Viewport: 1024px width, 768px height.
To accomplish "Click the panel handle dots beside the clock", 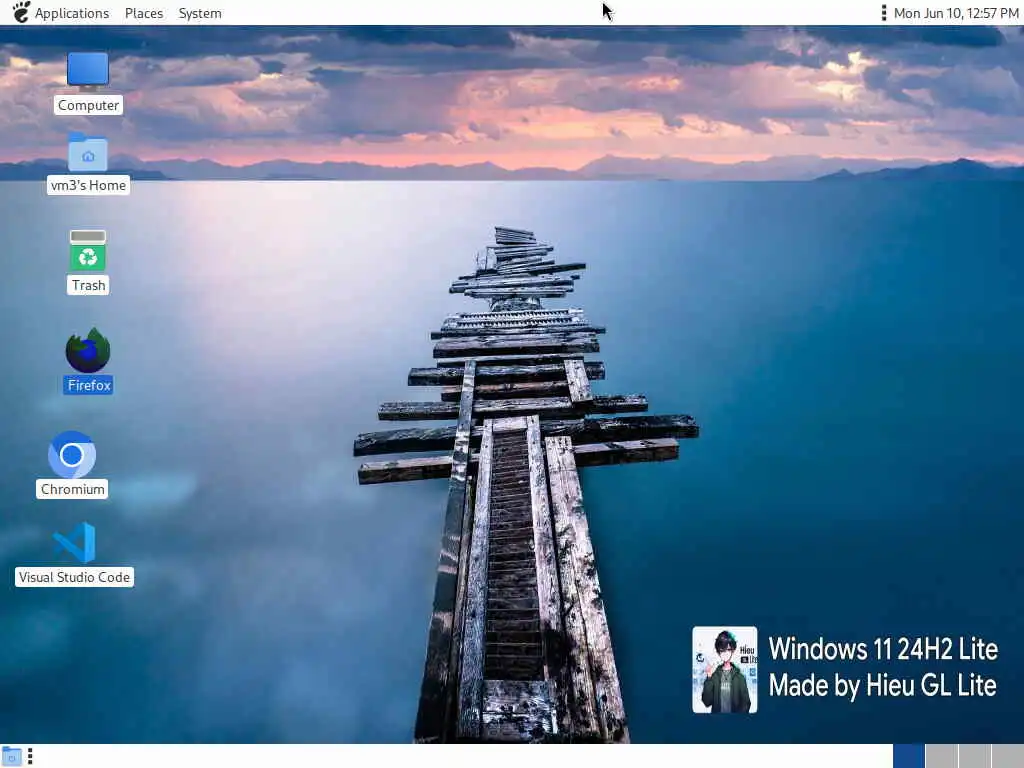I will (x=884, y=13).
